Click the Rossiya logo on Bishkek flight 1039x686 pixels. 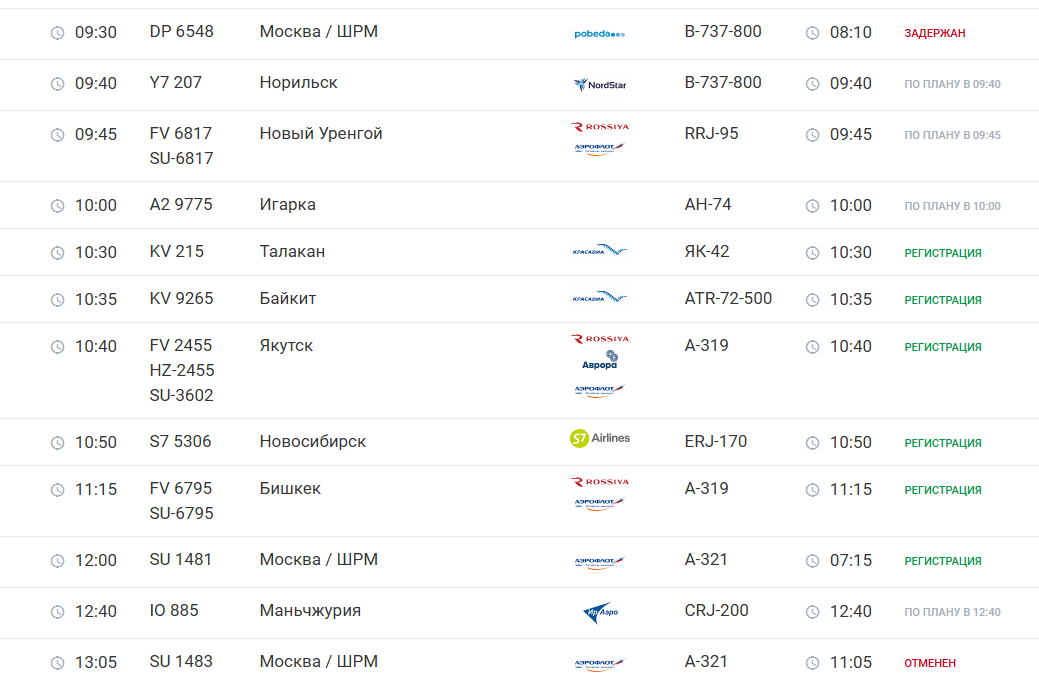(x=600, y=482)
